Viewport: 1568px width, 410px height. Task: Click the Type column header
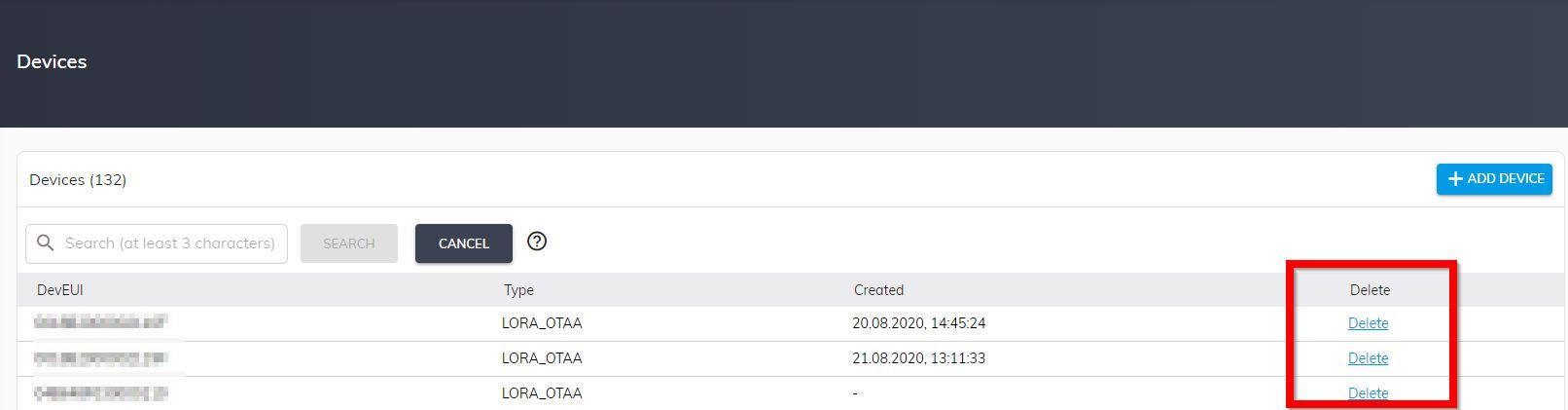(518, 290)
